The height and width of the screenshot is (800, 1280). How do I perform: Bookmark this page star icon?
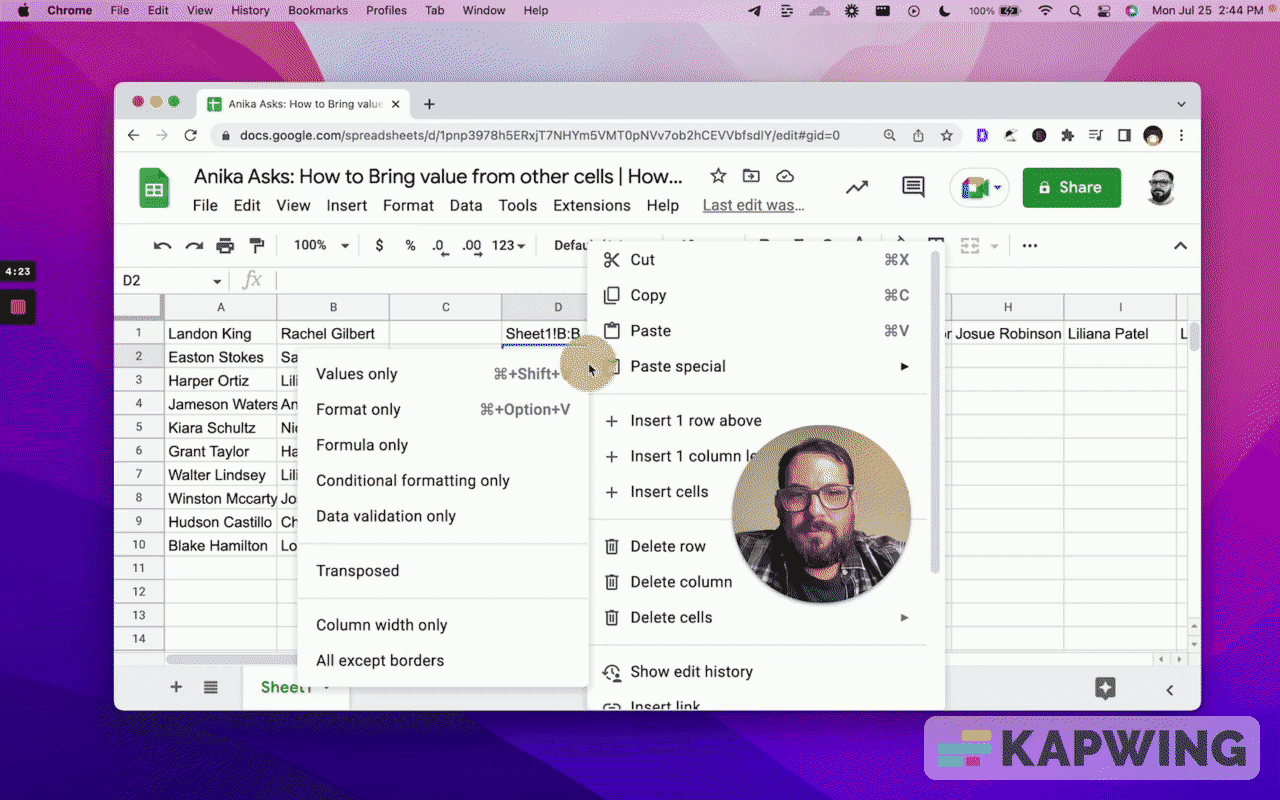pos(946,135)
